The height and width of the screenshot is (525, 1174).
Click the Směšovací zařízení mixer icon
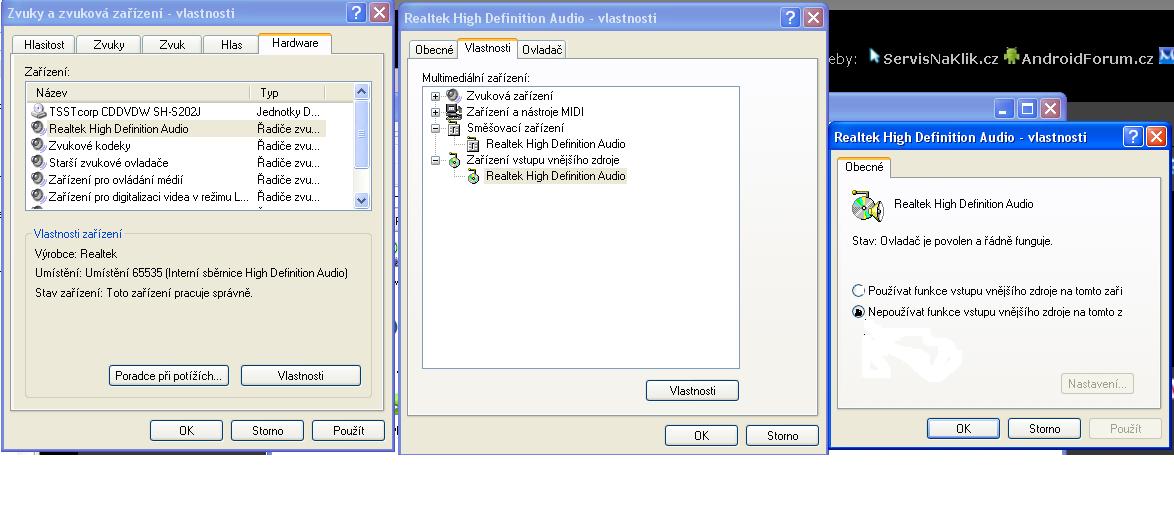(x=454, y=128)
